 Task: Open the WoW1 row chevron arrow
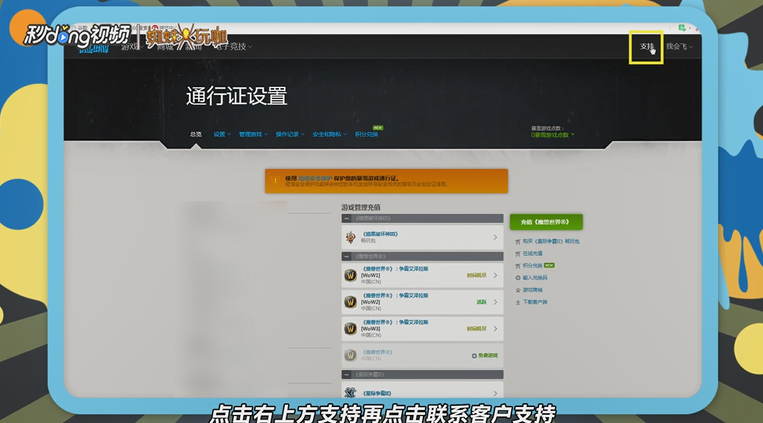pyautogui.click(x=495, y=276)
